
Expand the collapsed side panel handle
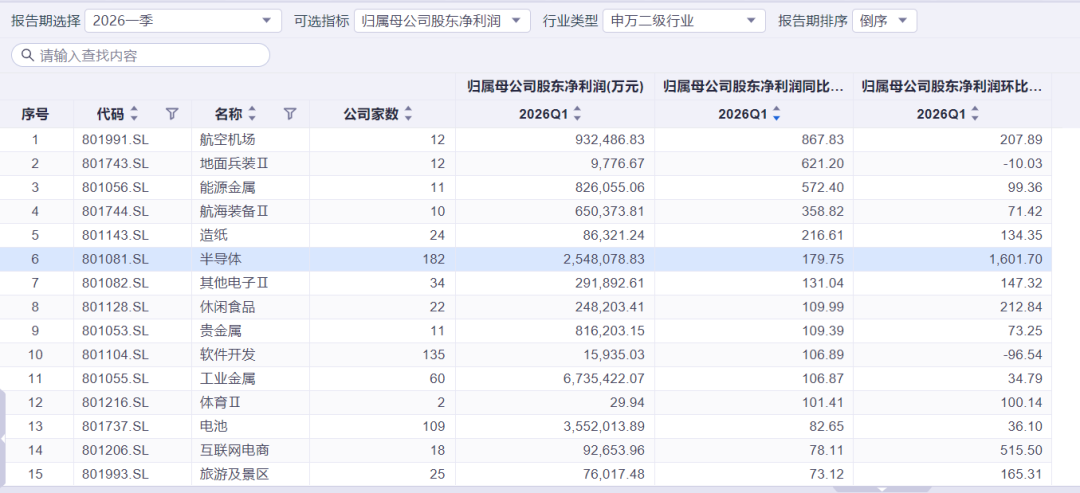point(3,438)
